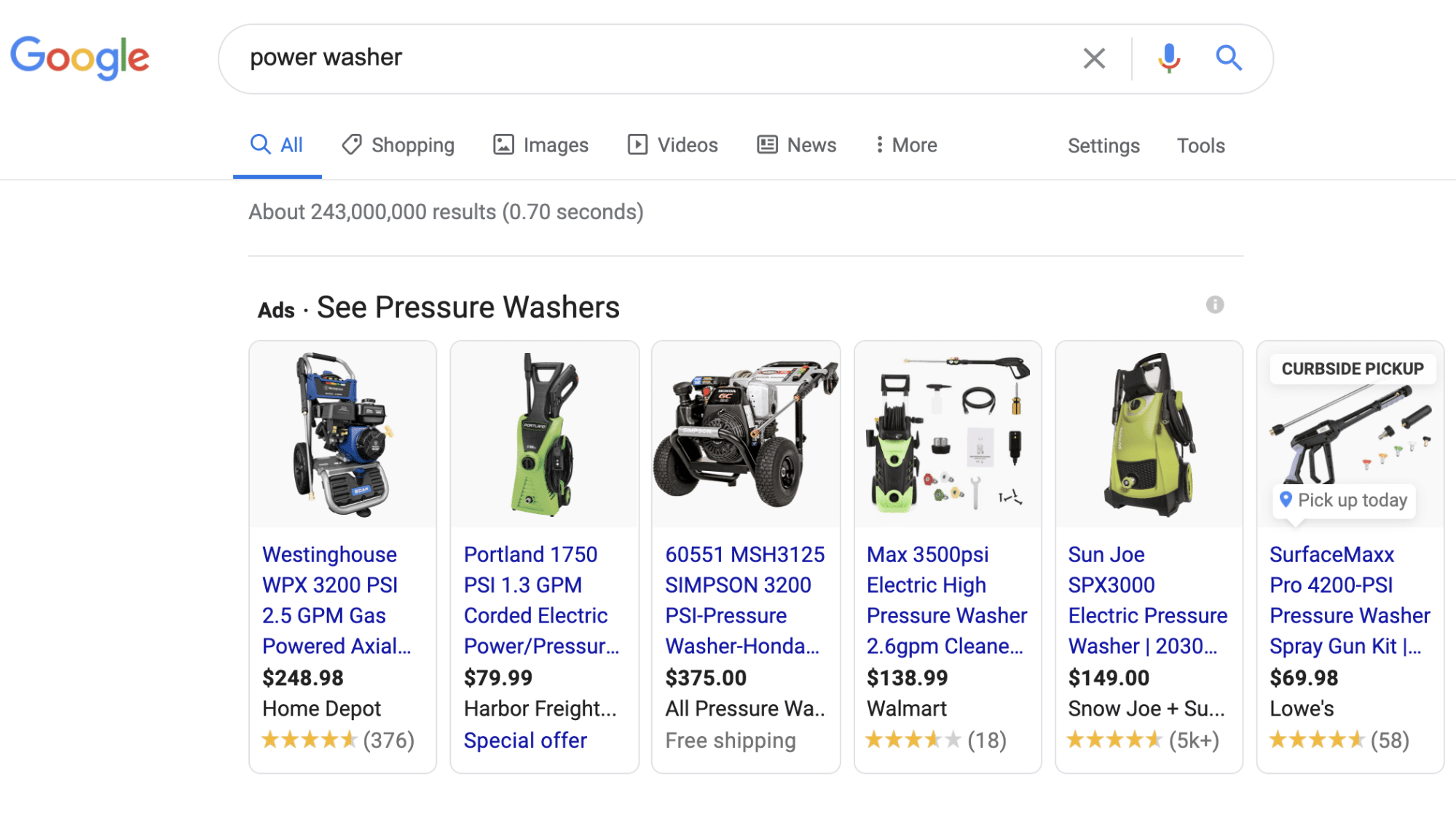Click the Harbor Freight Special offer link

tap(525, 740)
